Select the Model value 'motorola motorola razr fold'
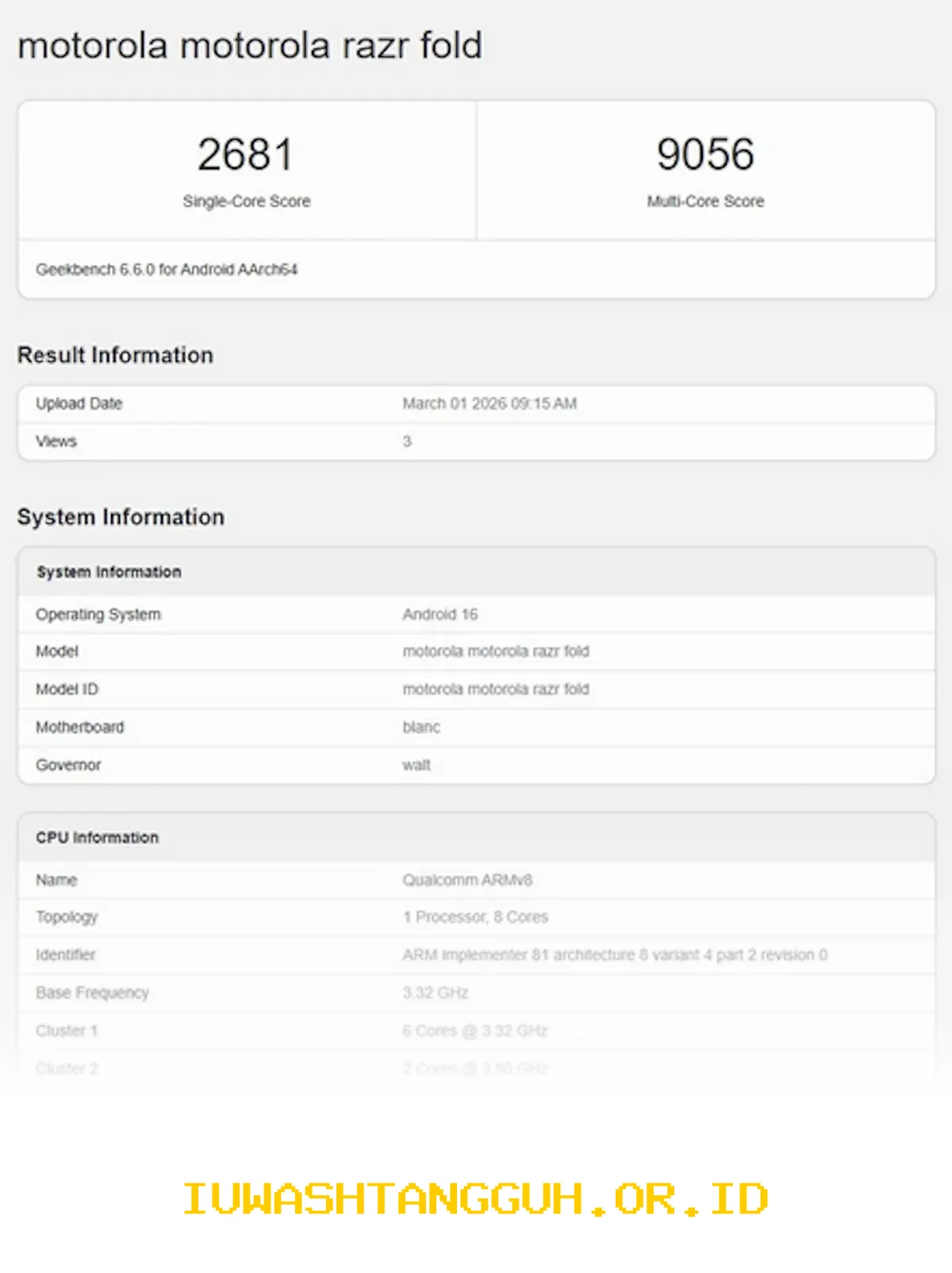 point(496,651)
